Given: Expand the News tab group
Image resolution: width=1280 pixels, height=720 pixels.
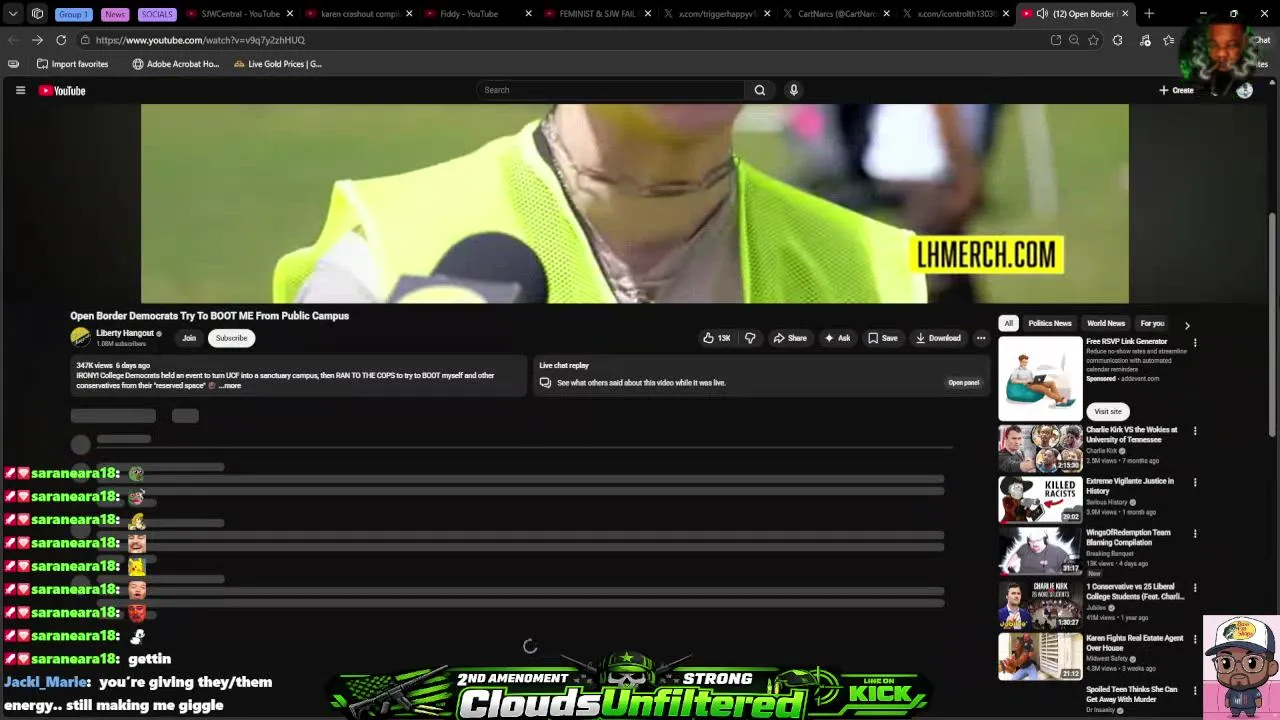Looking at the screenshot, I should click(115, 14).
